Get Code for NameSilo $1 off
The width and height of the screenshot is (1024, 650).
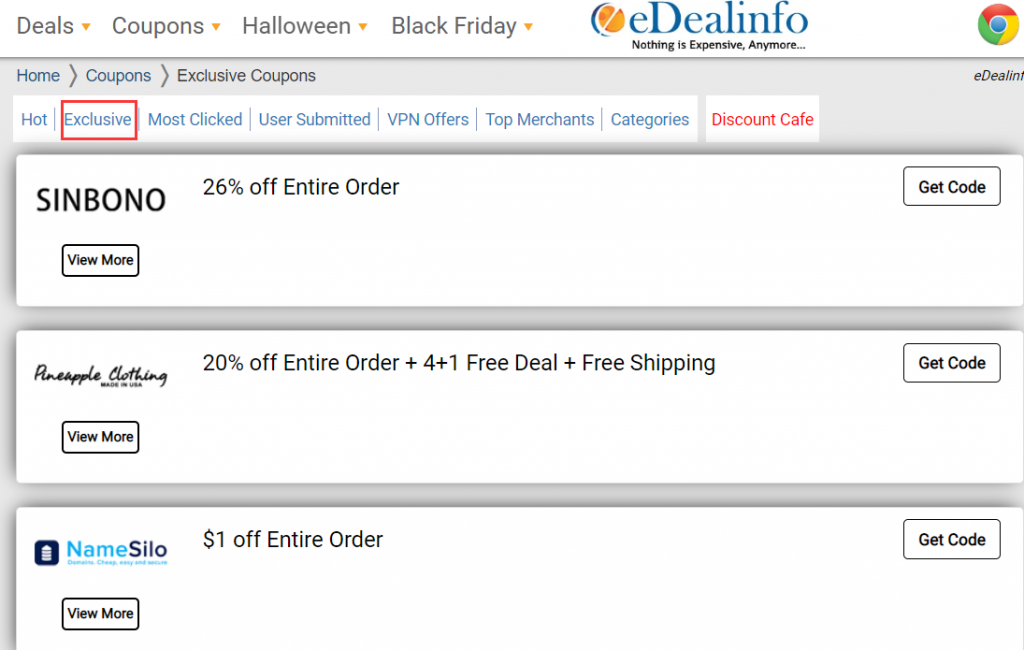click(x=952, y=540)
